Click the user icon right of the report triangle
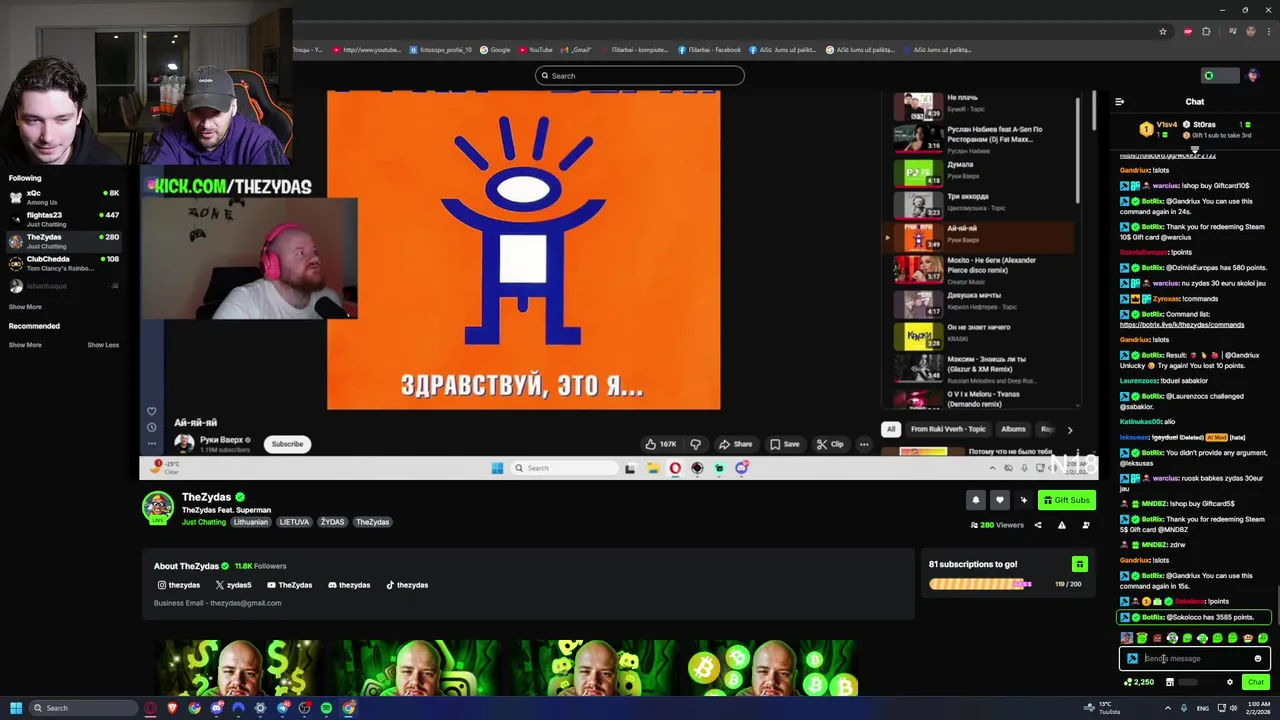Viewport: 1280px width, 720px height. pyautogui.click(x=1085, y=525)
